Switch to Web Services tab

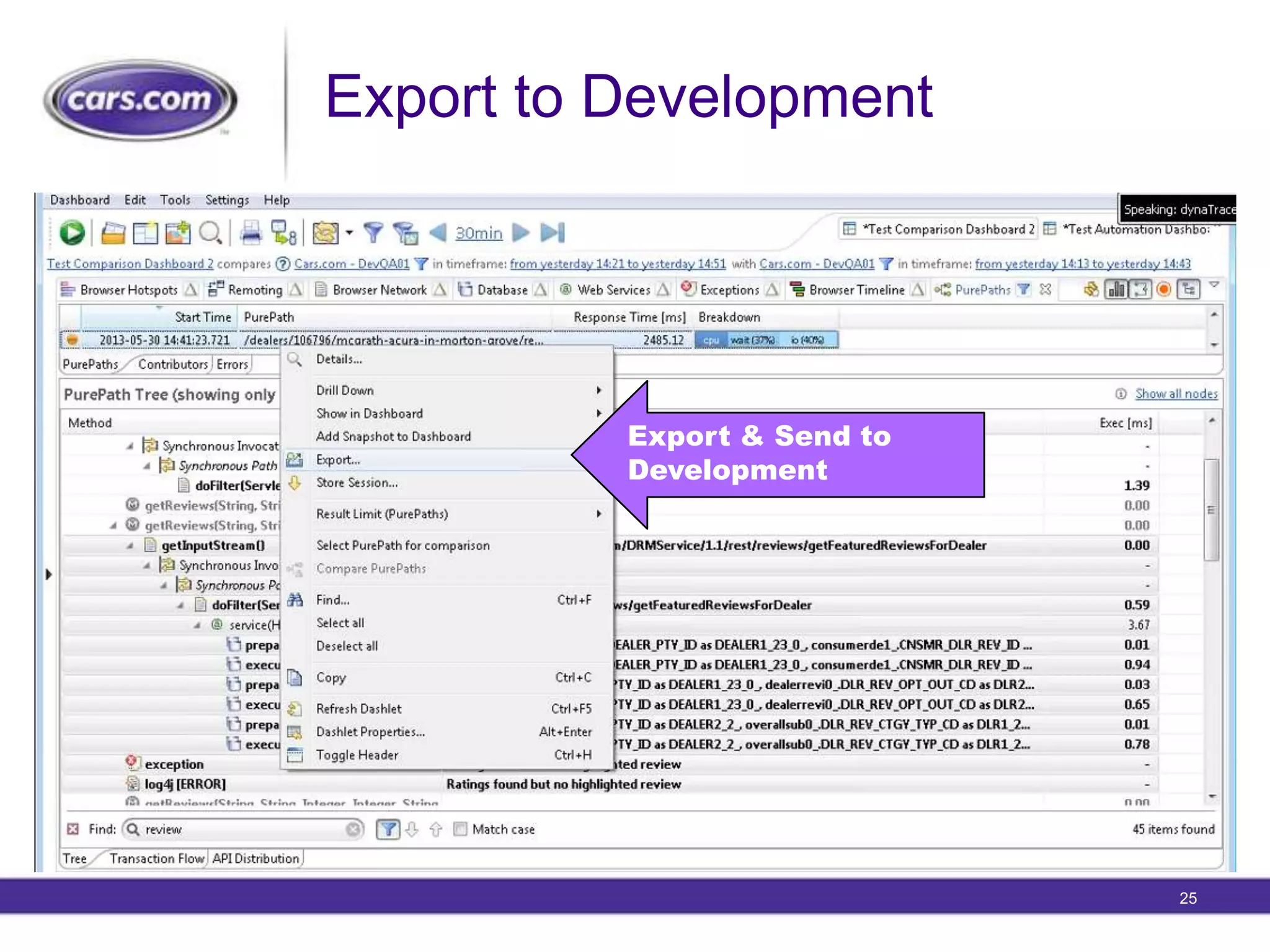614,290
